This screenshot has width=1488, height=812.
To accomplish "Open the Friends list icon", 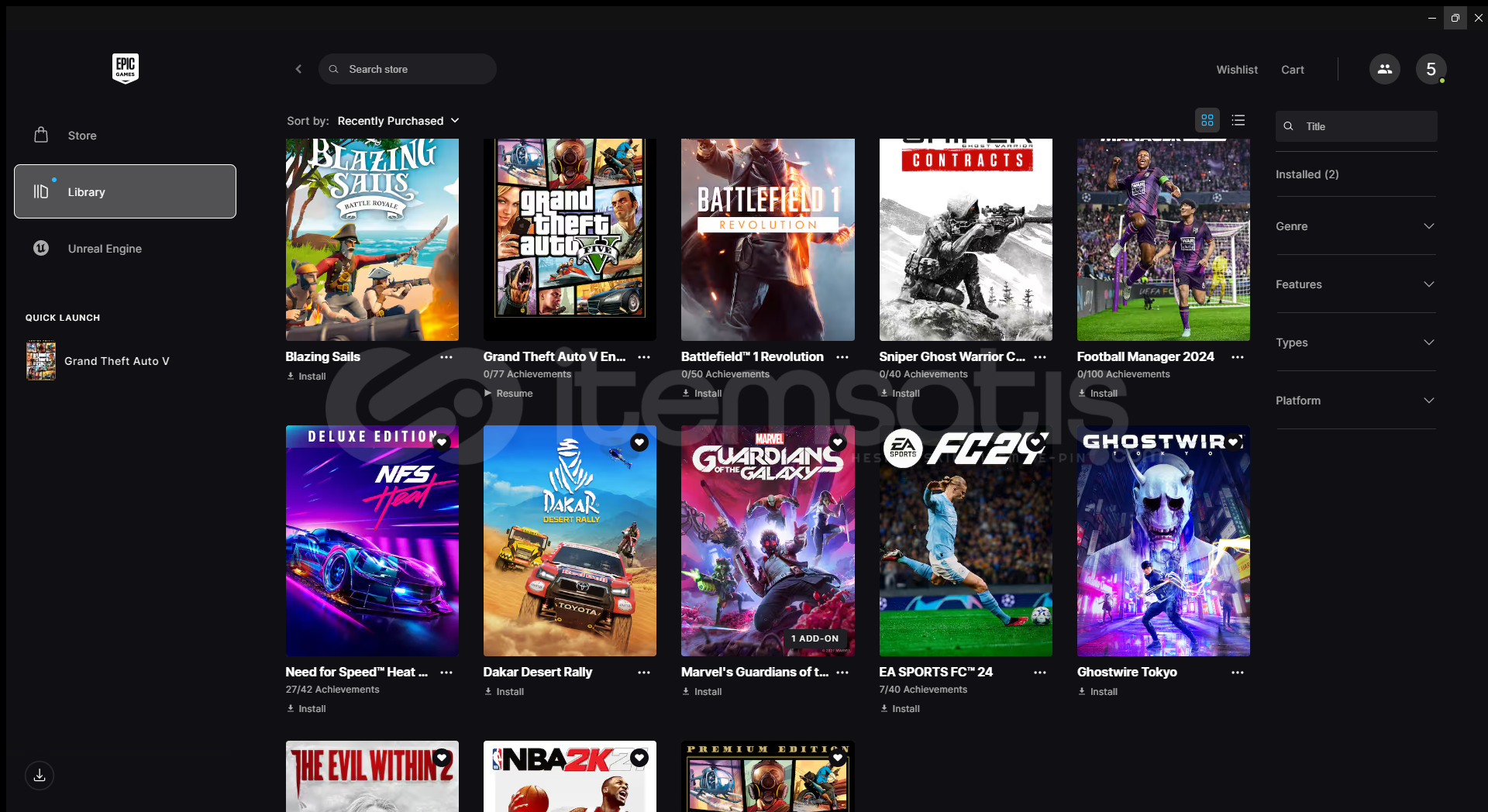I will coord(1384,69).
